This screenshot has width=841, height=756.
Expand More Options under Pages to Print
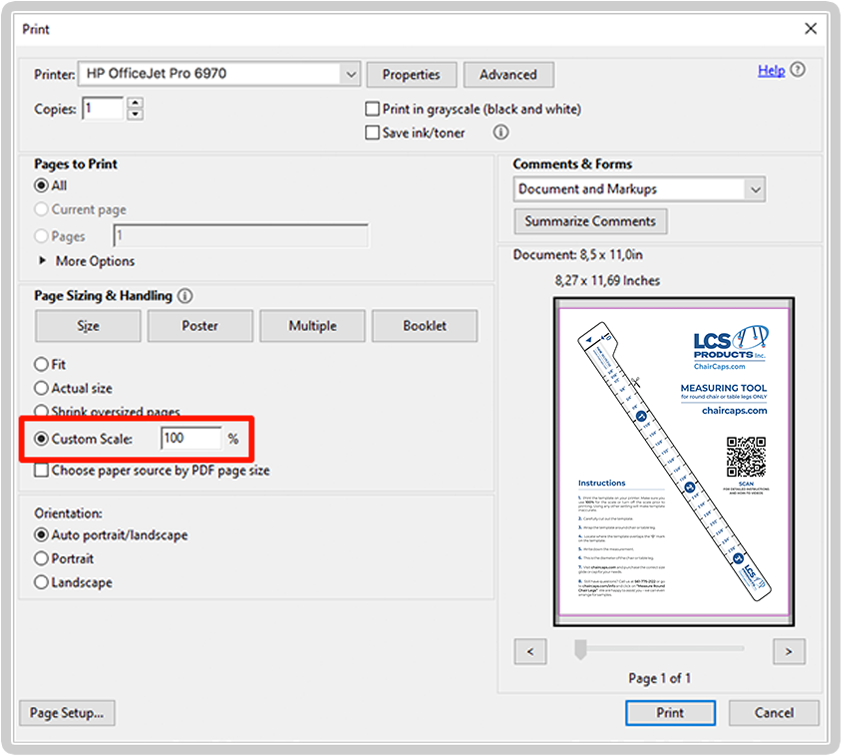(x=42, y=261)
